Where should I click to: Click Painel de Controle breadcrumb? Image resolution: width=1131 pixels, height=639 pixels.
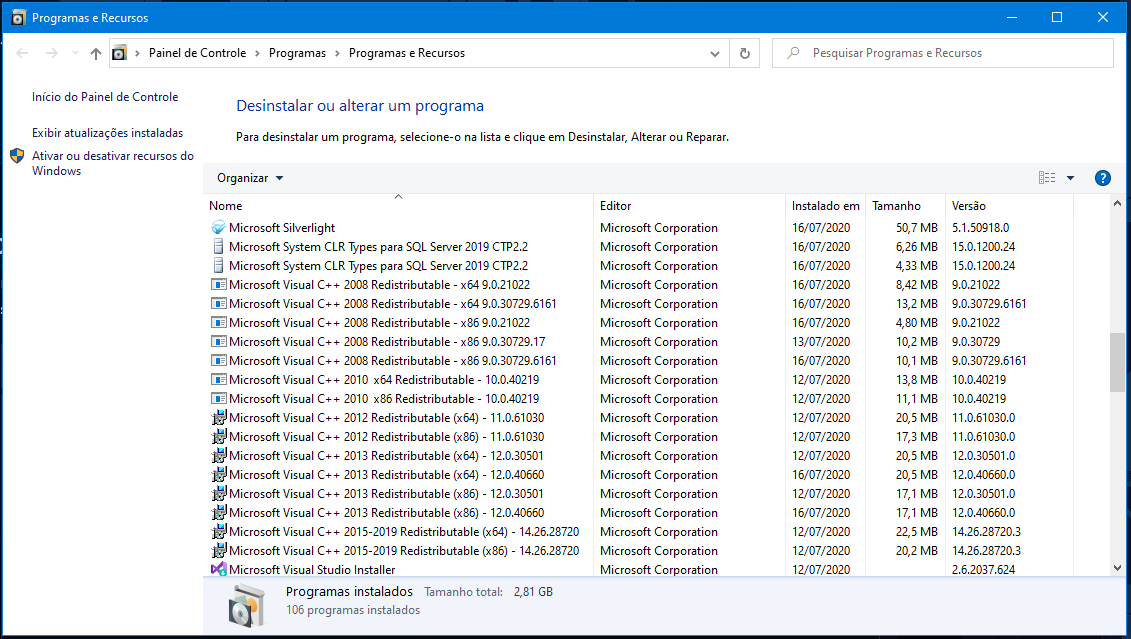[197, 53]
